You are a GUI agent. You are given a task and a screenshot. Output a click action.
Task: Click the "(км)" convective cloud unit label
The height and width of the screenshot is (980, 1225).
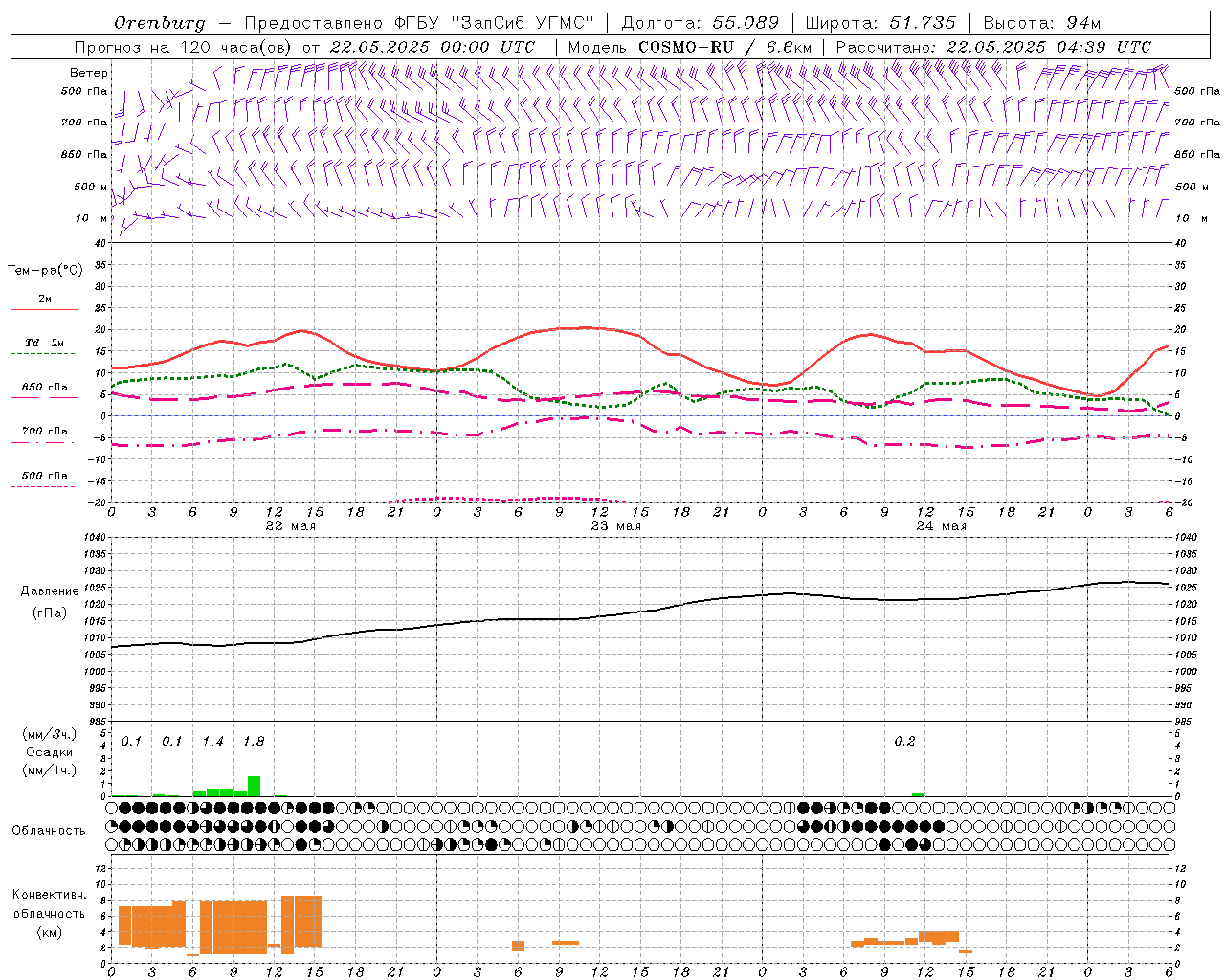click(x=49, y=932)
